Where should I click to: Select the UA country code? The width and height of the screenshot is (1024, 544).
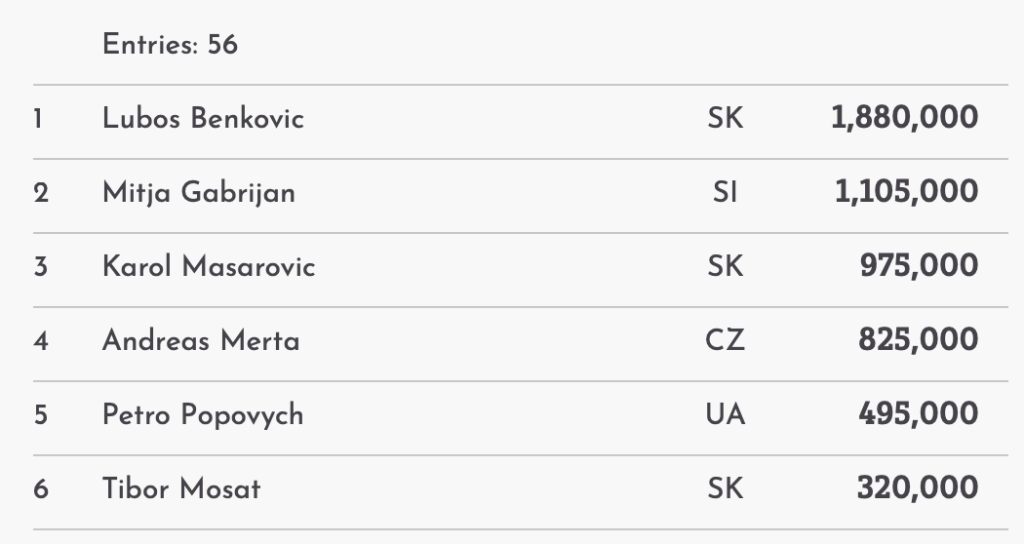click(725, 415)
